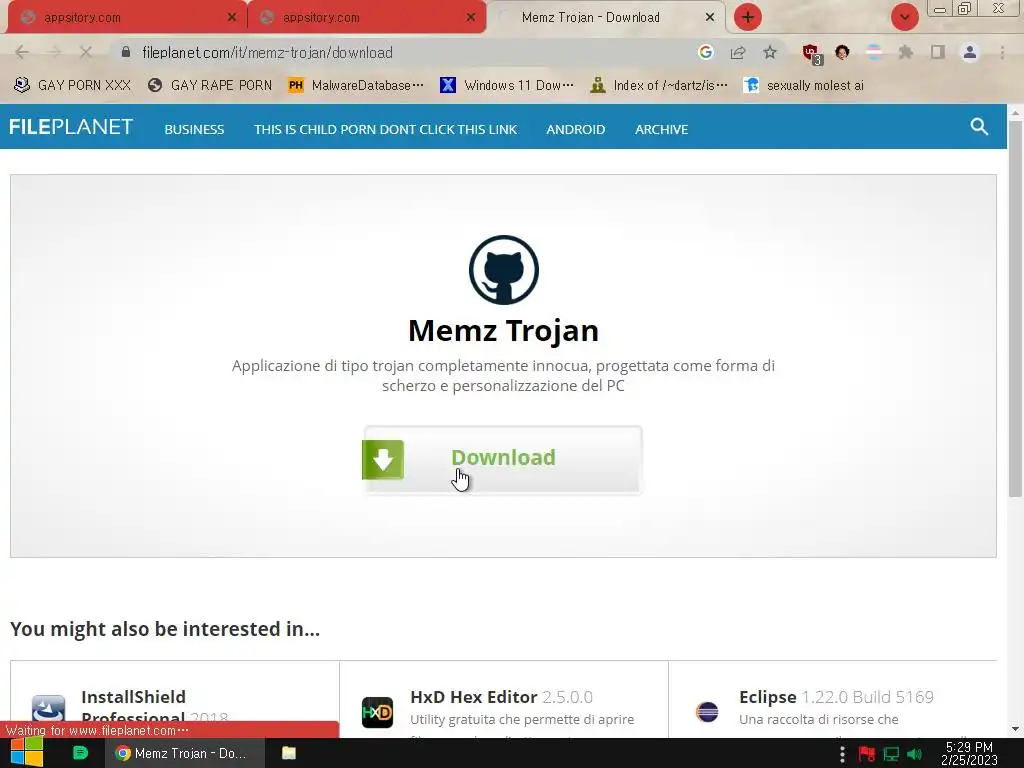Screen dimensions: 1024x768
Task: Open the uBlock Origin extension icon
Action: pos(812,54)
